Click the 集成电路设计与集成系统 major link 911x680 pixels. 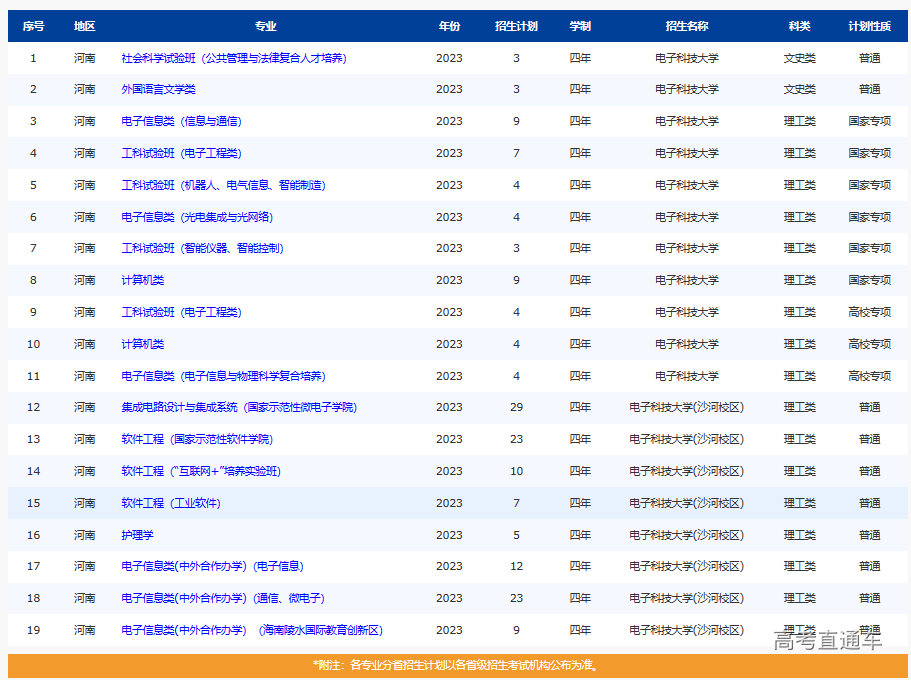[238, 407]
